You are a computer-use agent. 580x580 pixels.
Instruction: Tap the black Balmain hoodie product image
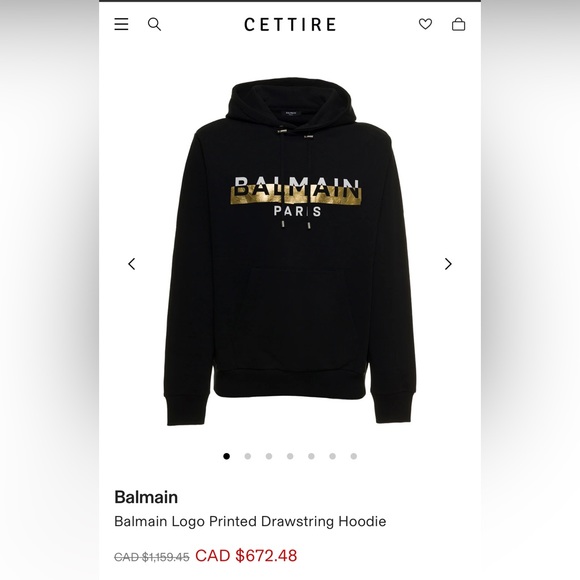tap(290, 253)
